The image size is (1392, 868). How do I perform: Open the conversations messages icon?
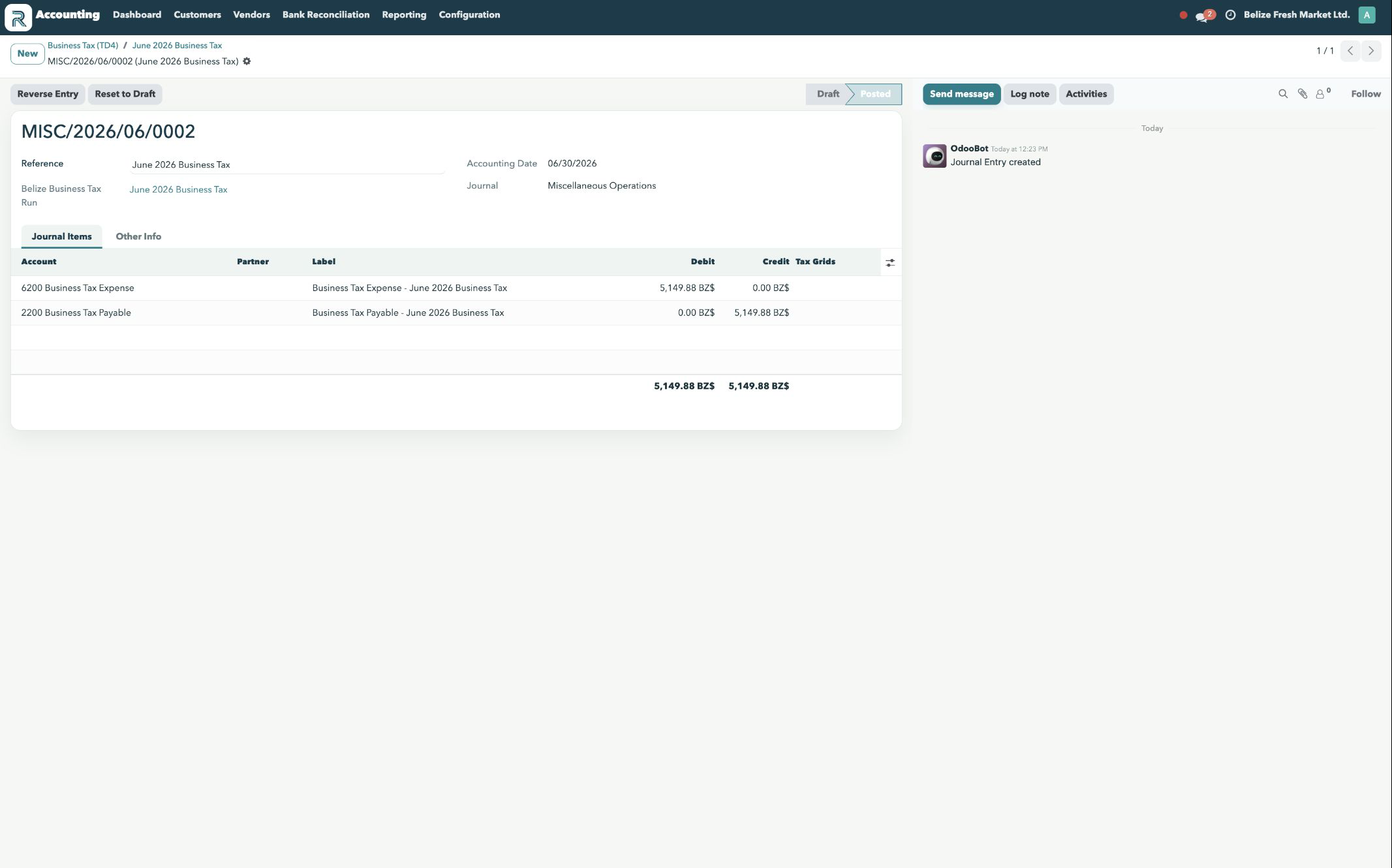coord(1205,15)
